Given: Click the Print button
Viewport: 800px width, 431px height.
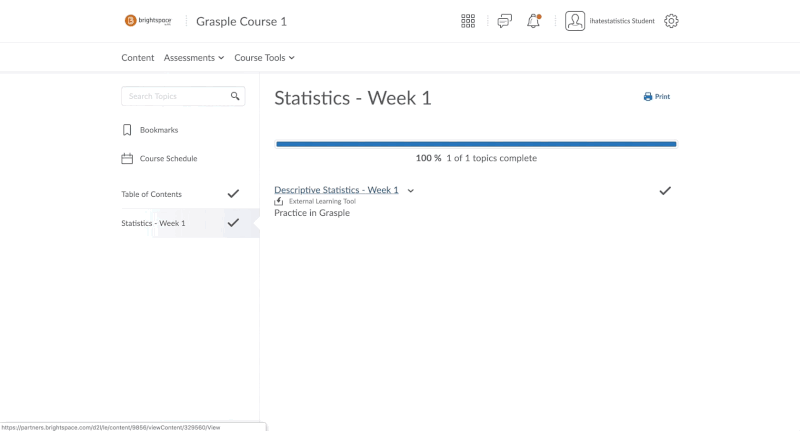Looking at the screenshot, I should pos(657,97).
